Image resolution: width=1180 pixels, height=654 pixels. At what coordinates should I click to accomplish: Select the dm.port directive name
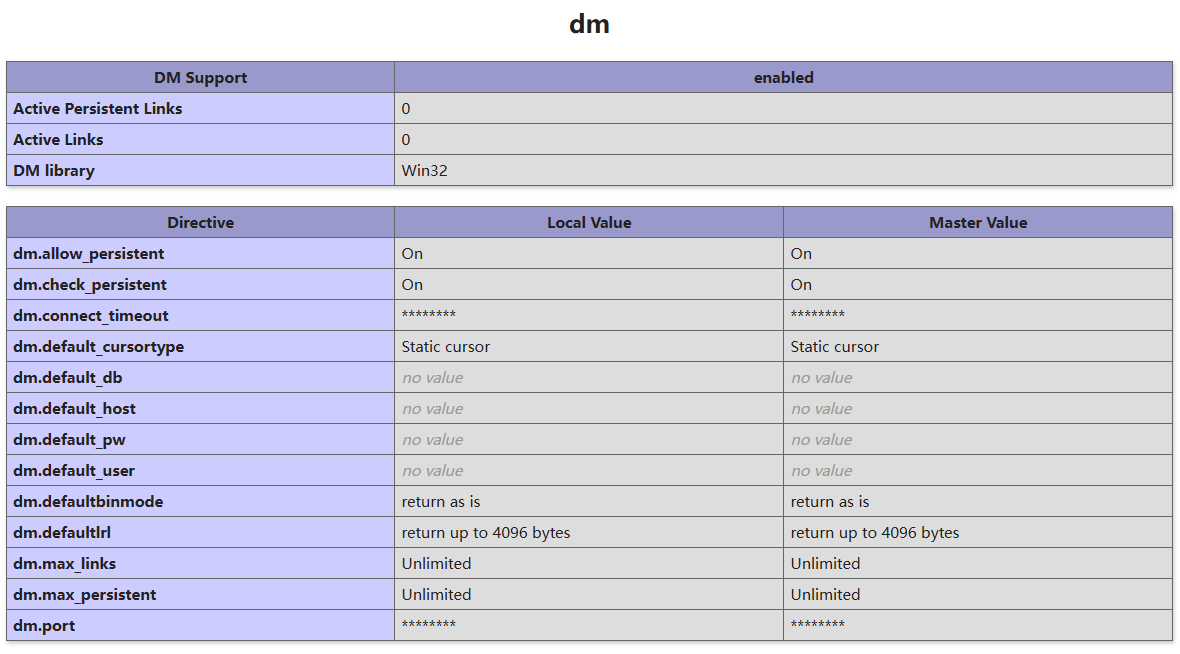44,626
